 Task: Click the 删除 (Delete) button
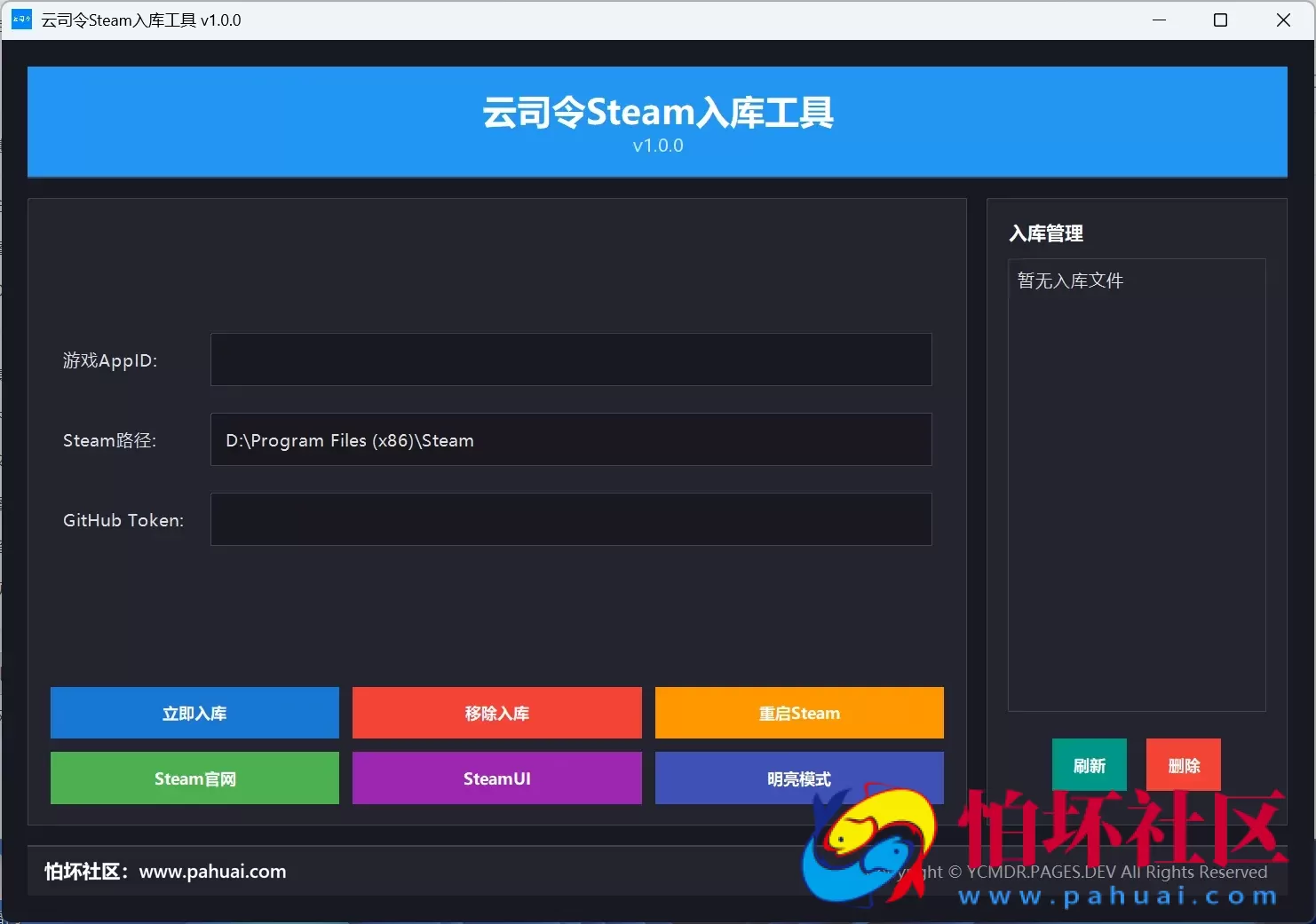point(1183,764)
